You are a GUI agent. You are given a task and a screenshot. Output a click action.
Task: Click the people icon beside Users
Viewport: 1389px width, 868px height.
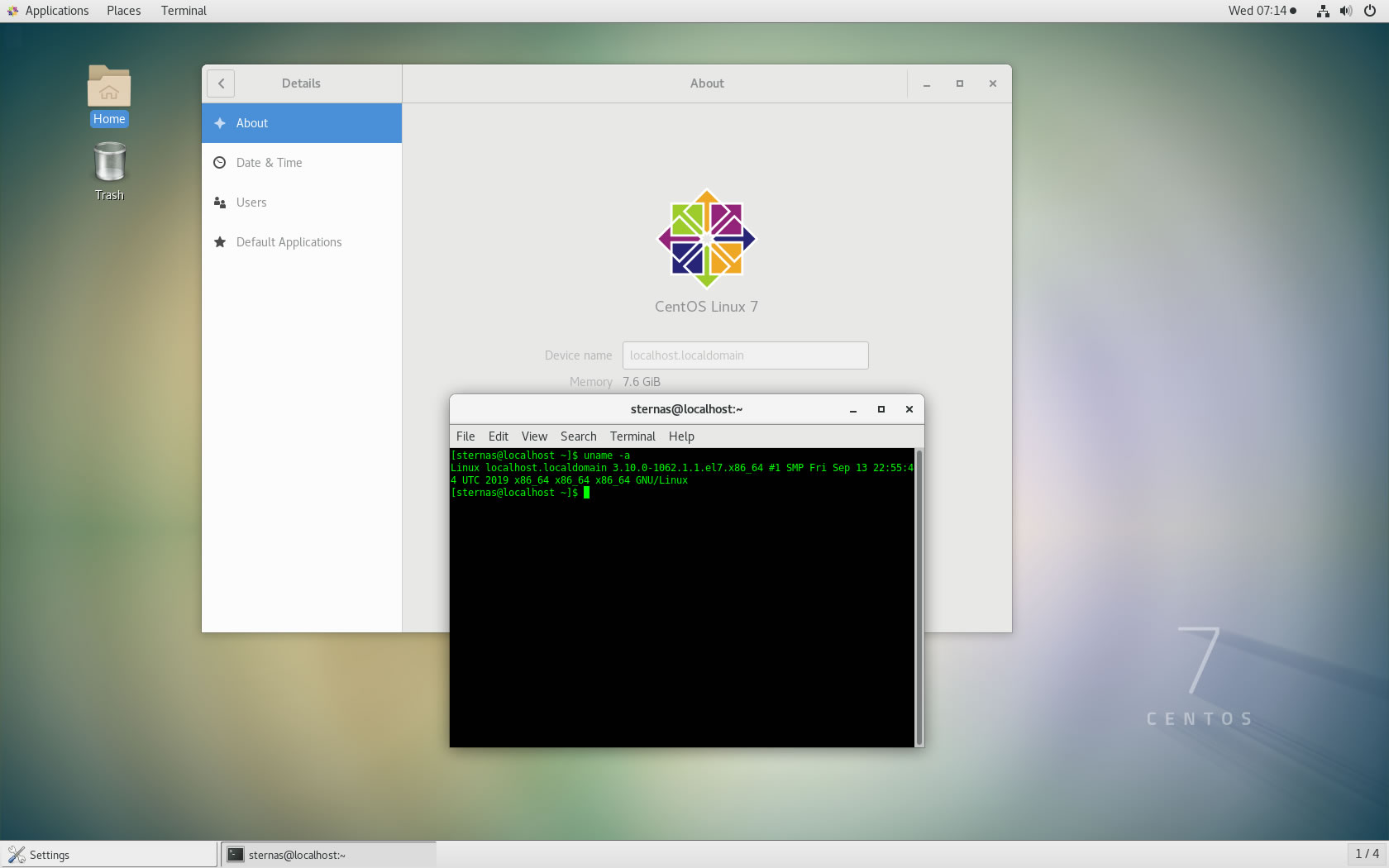pyautogui.click(x=220, y=203)
